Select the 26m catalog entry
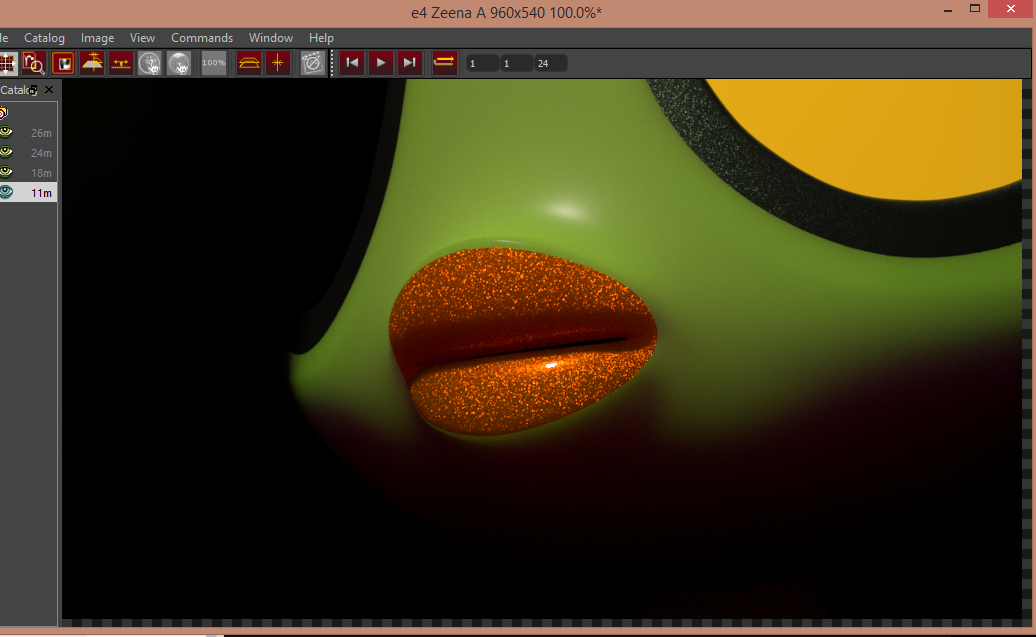This screenshot has height=637, width=1036. (28, 133)
